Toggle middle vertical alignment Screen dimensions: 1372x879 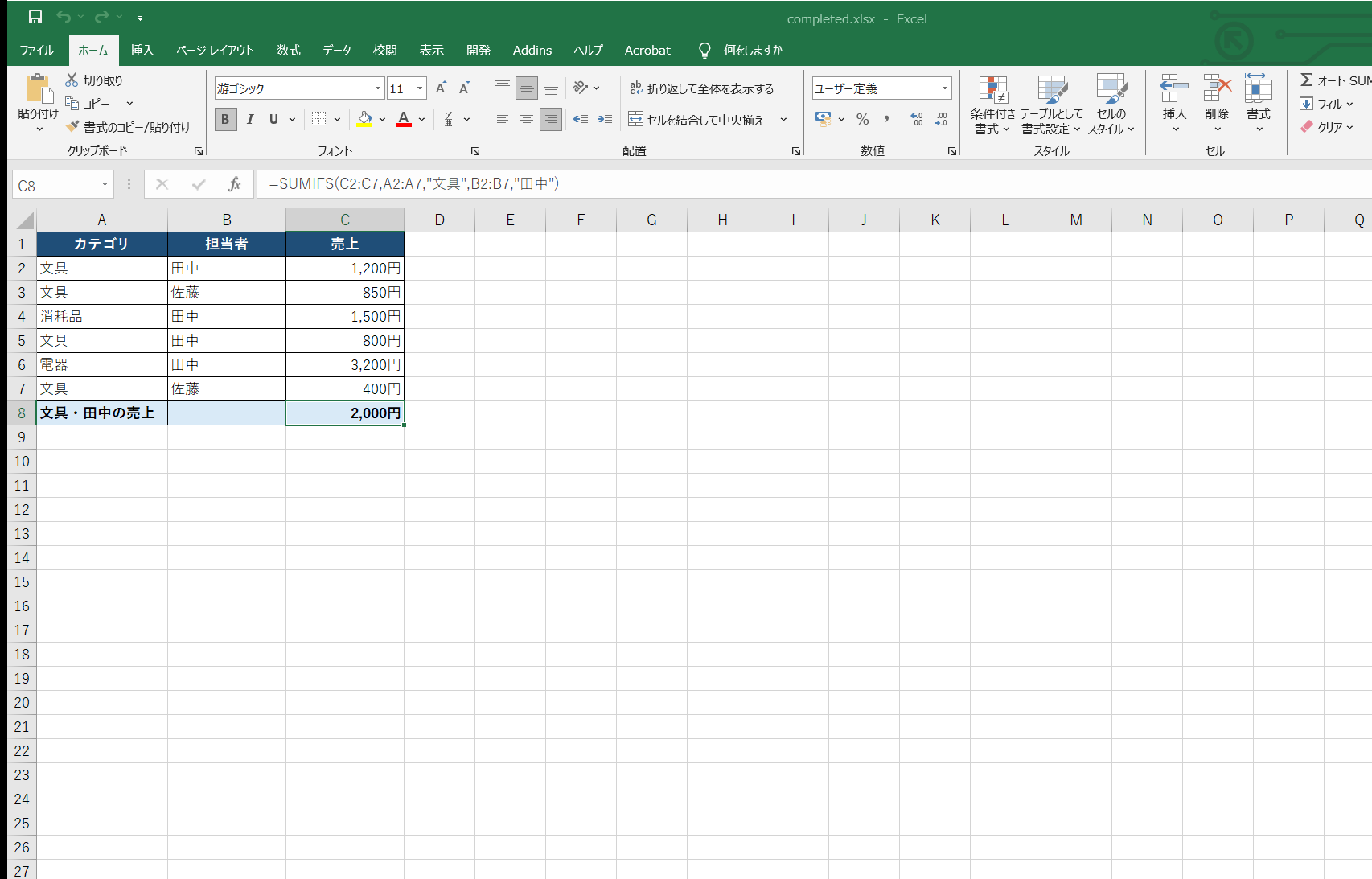[x=527, y=88]
